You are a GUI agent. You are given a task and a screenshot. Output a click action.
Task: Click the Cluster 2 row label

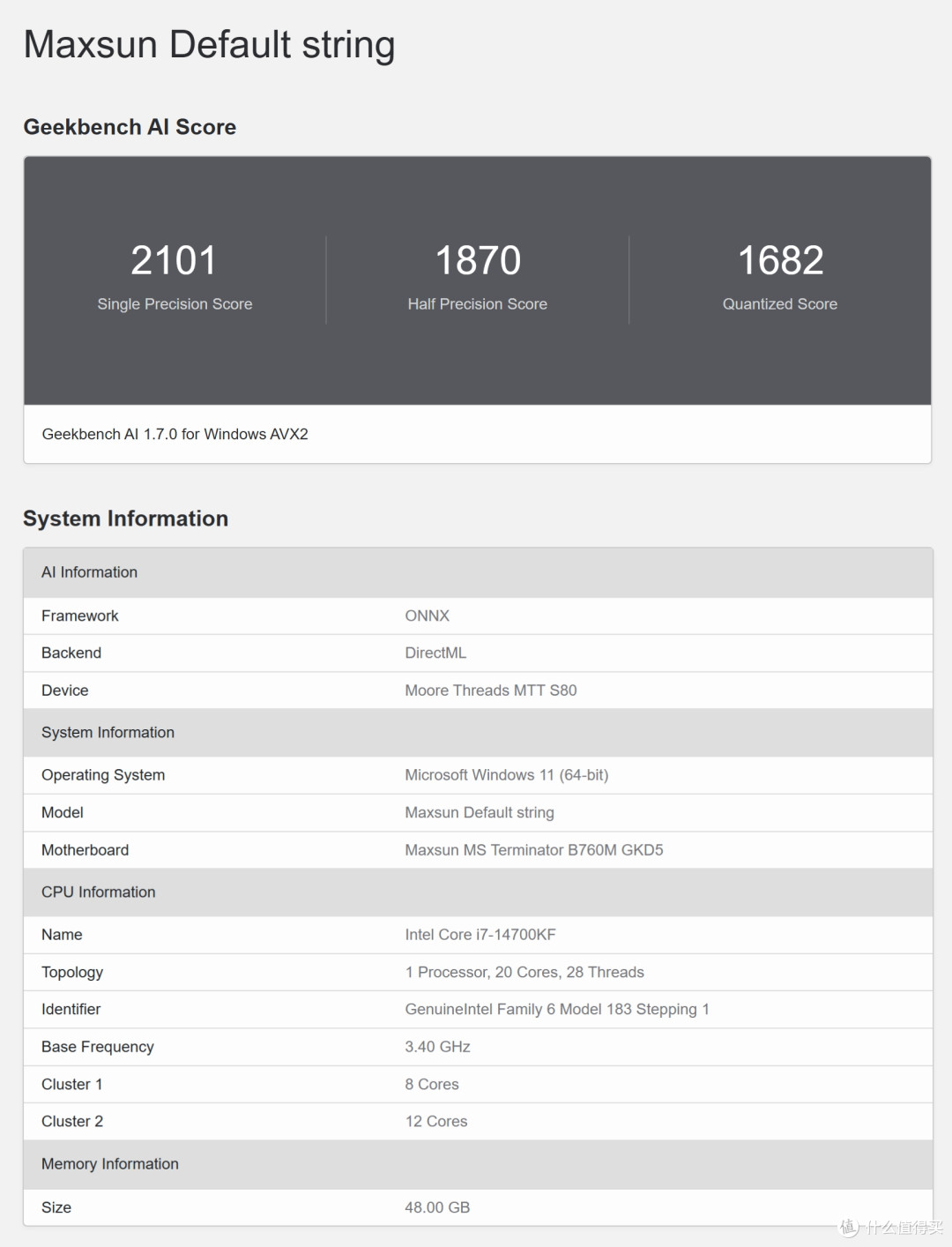click(x=72, y=1121)
